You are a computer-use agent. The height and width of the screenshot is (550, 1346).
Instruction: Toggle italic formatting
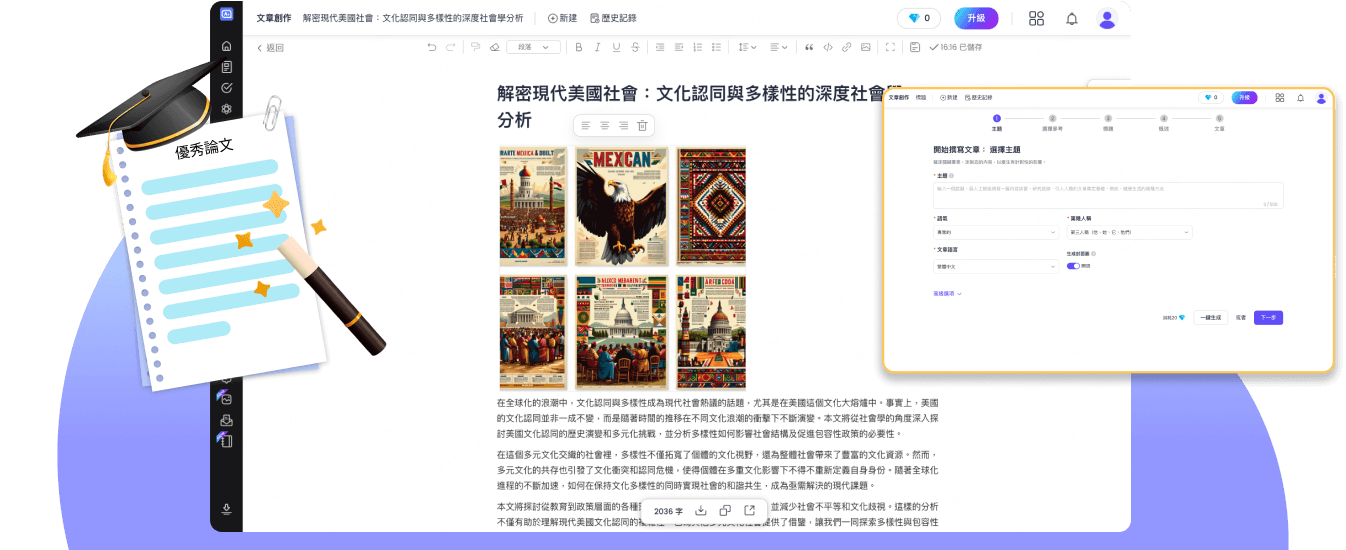pos(597,47)
